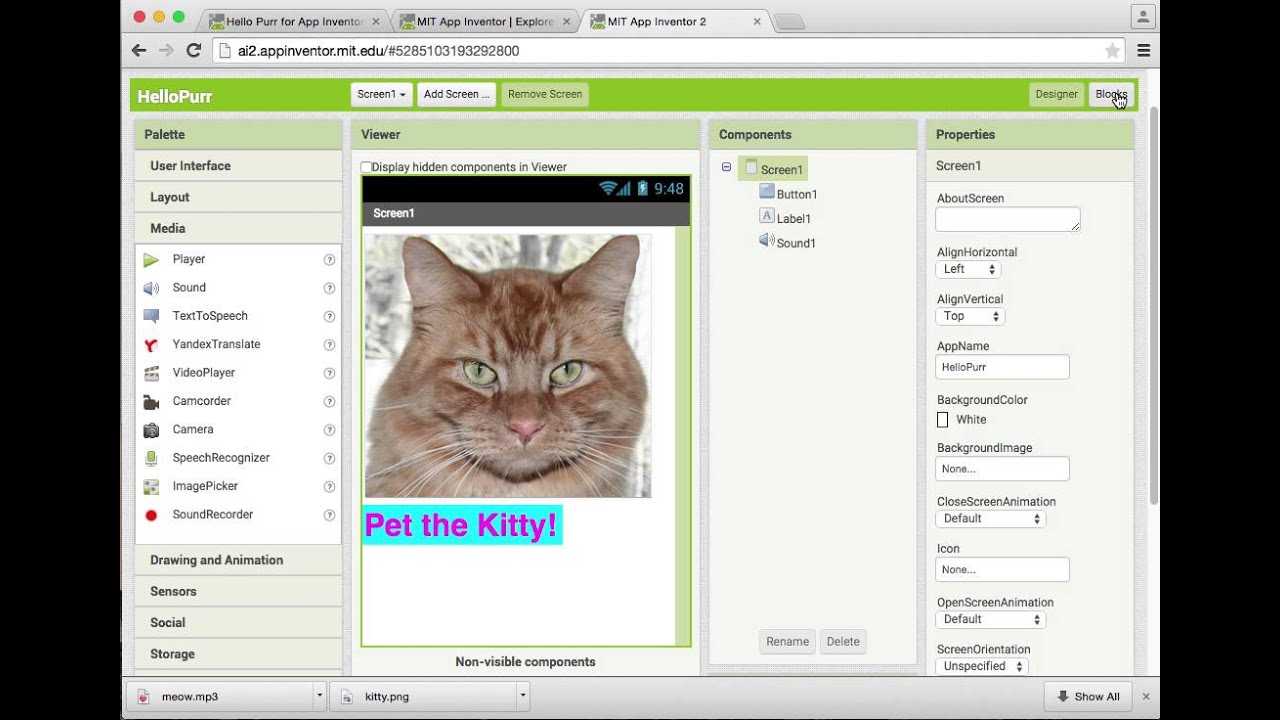1280x720 pixels.
Task: Click Rename component button
Action: point(787,642)
